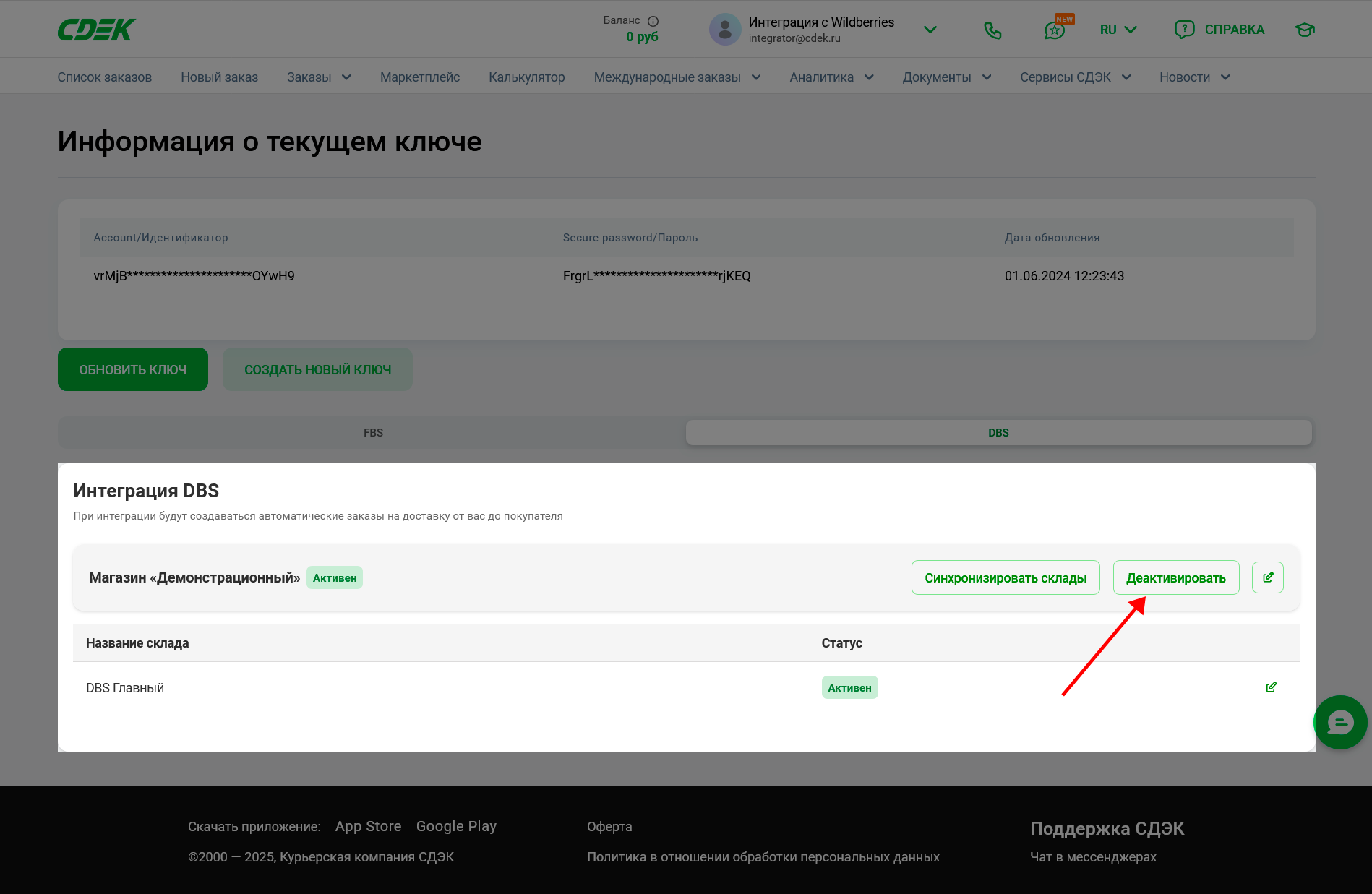
Task: Click the masked account identifier vrMjB…OYwH9
Action: 194,276
